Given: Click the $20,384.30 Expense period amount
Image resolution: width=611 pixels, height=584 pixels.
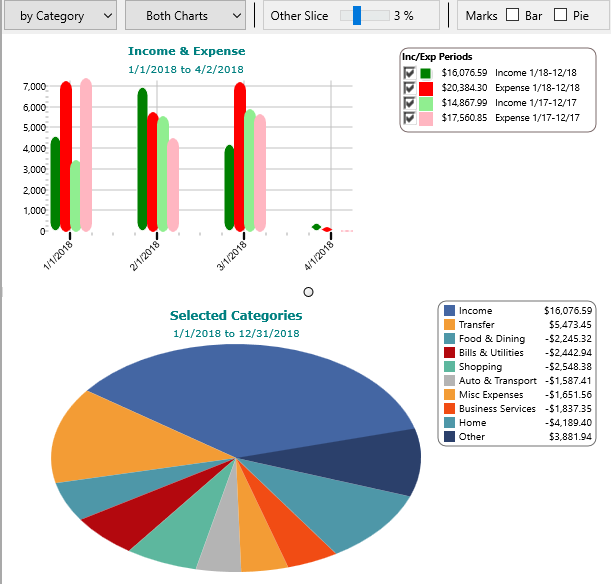Looking at the screenshot, I should click(x=464, y=88).
